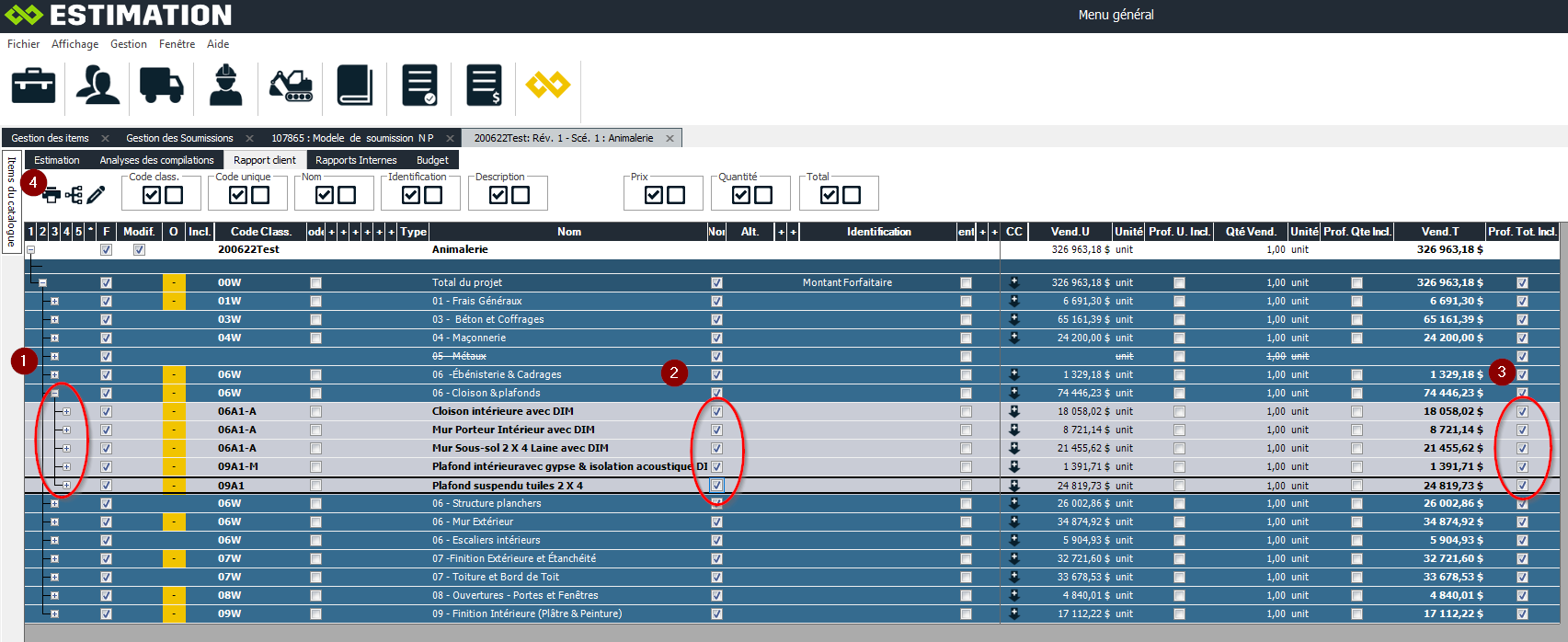The image size is (1568, 642).
Task: Open the catalogue book icon
Action: click(354, 86)
